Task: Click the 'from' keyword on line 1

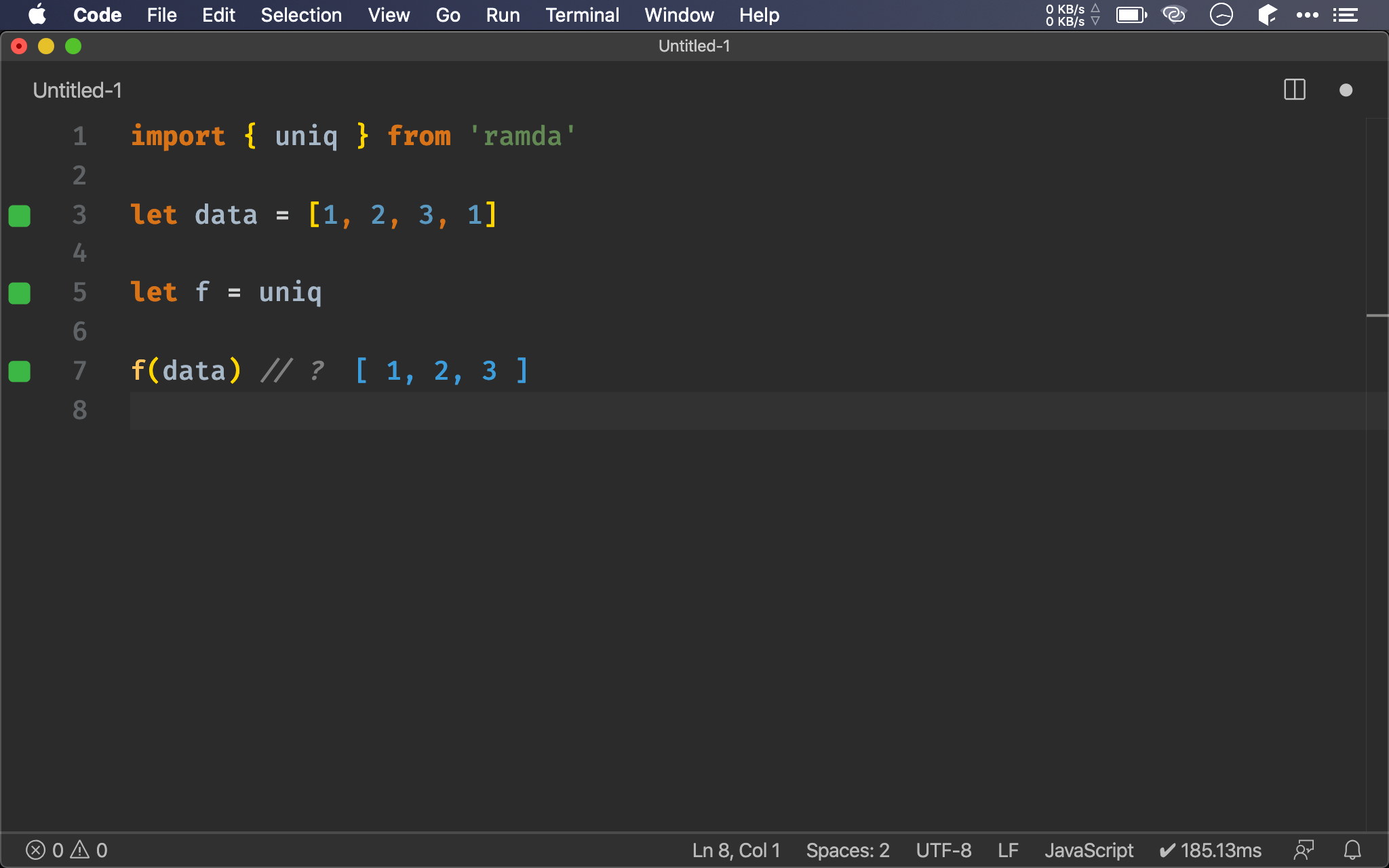Action: point(418,136)
